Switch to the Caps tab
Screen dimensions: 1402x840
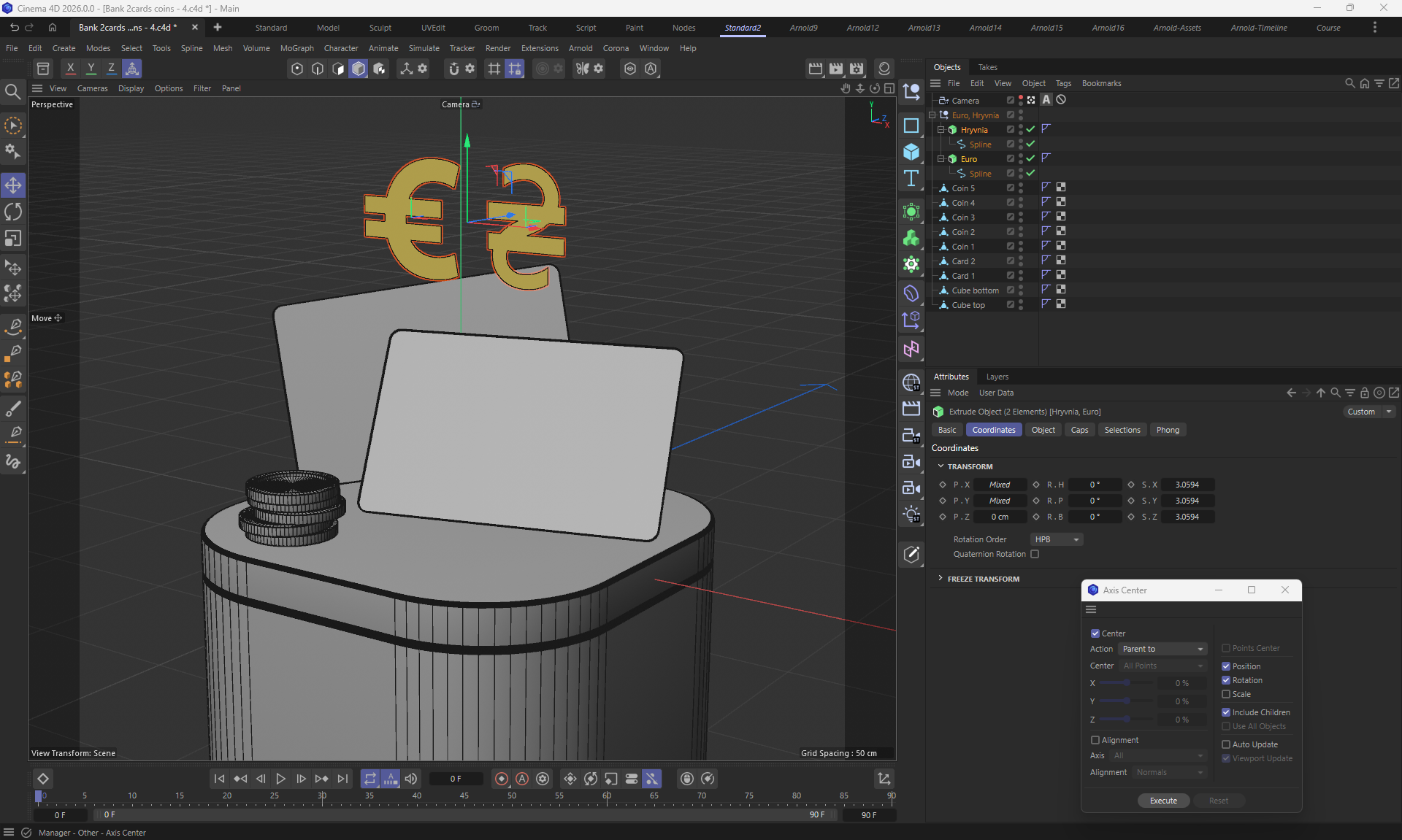pos(1079,430)
